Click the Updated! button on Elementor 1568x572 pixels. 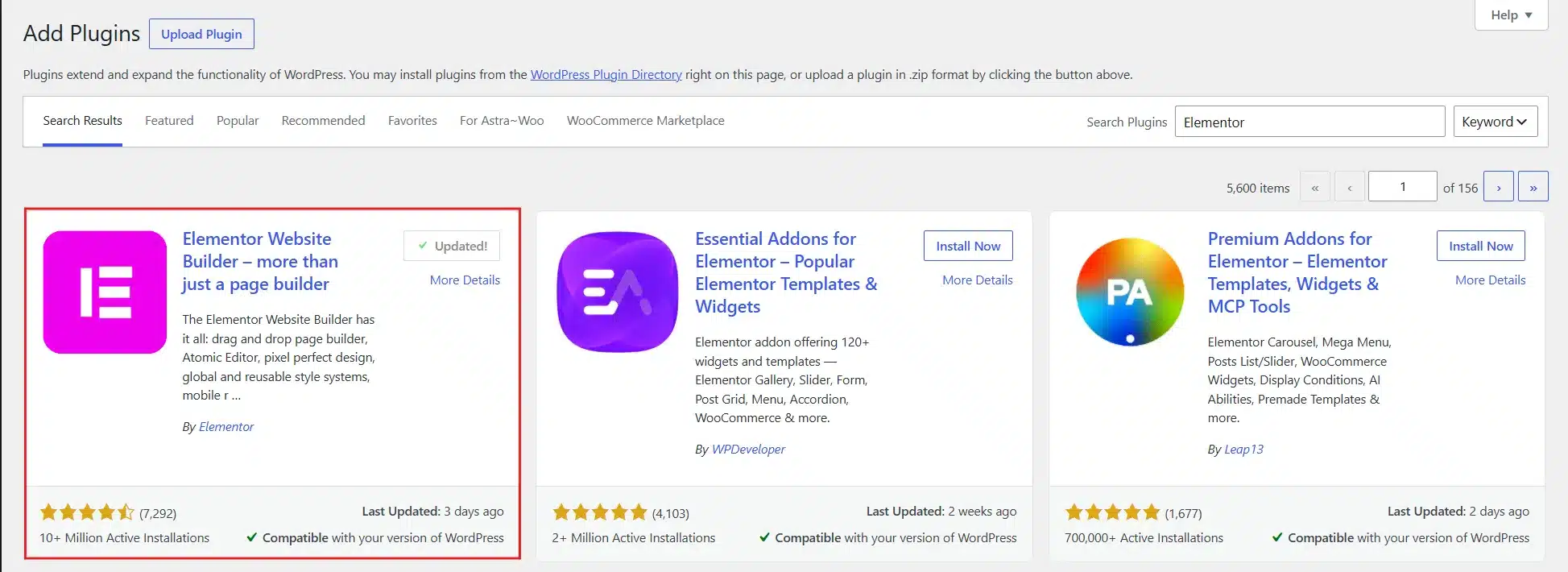click(x=452, y=246)
